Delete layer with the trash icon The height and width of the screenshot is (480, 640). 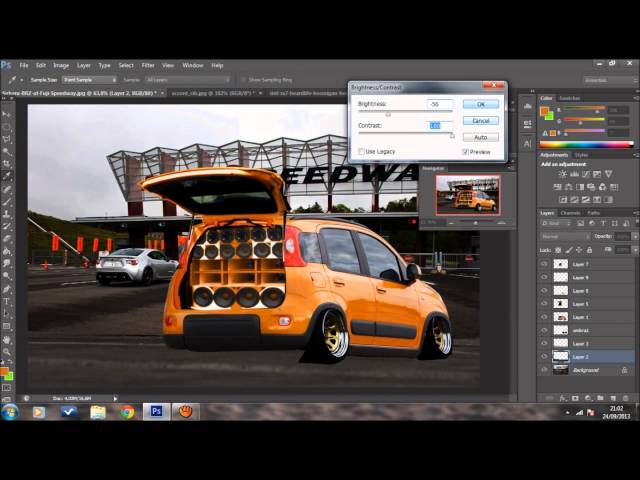point(626,398)
